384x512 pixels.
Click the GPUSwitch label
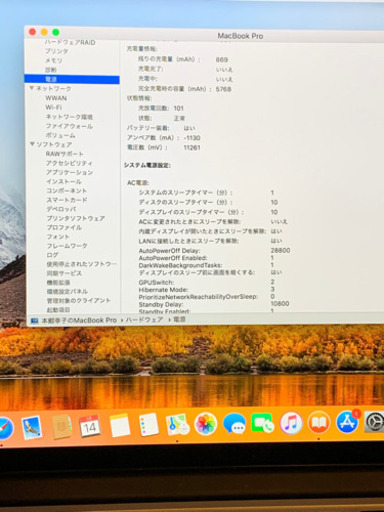[156, 282]
